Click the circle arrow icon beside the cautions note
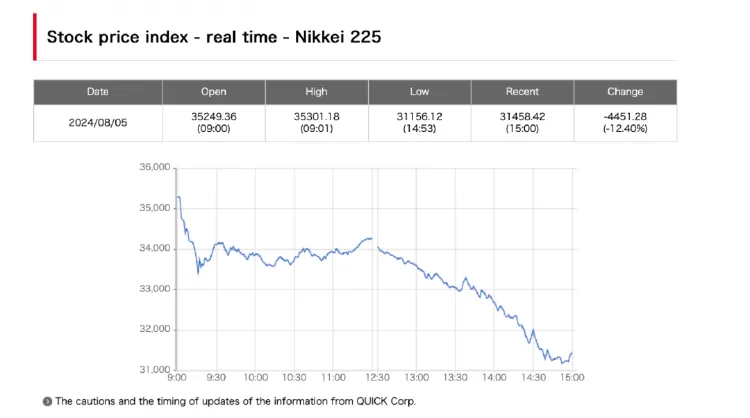 tap(47, 401)
